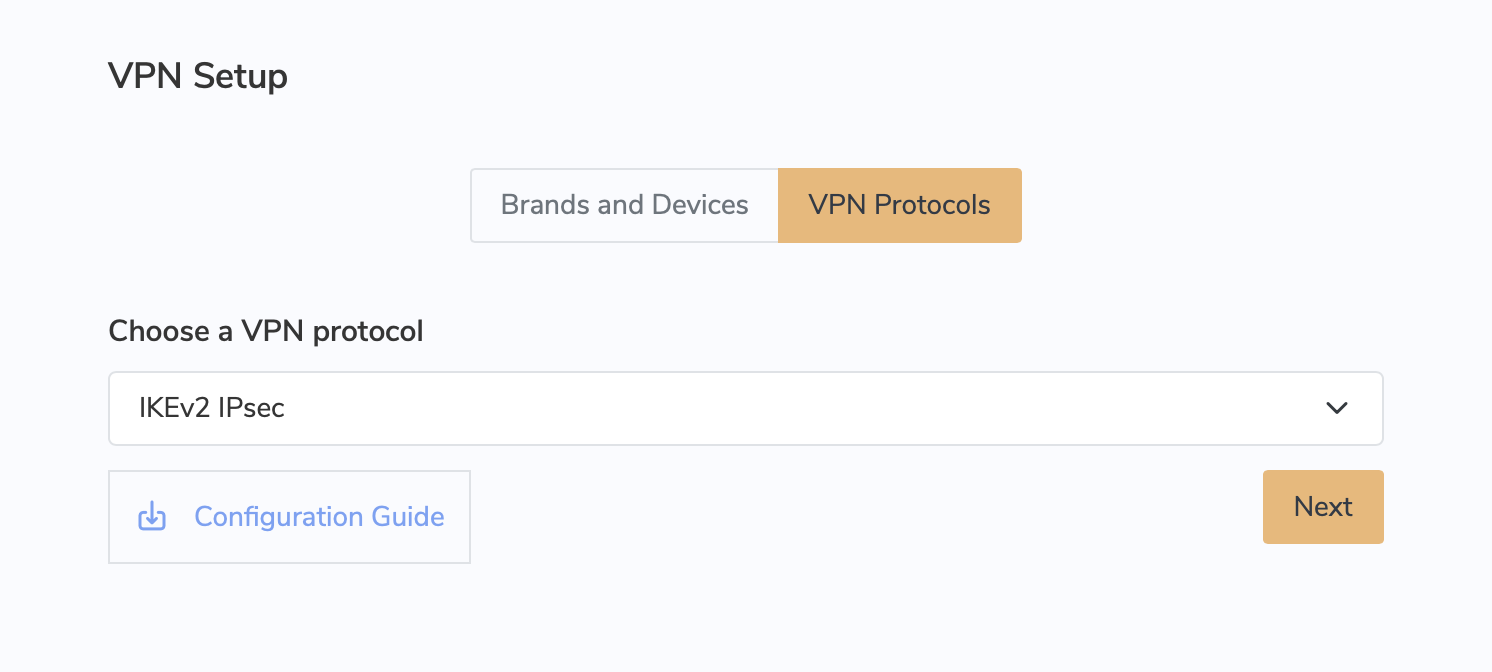This screenshot has width=1492, height=672.
Task: Expand the chevron arrow in protocol dropdown
Action: 1337,408
